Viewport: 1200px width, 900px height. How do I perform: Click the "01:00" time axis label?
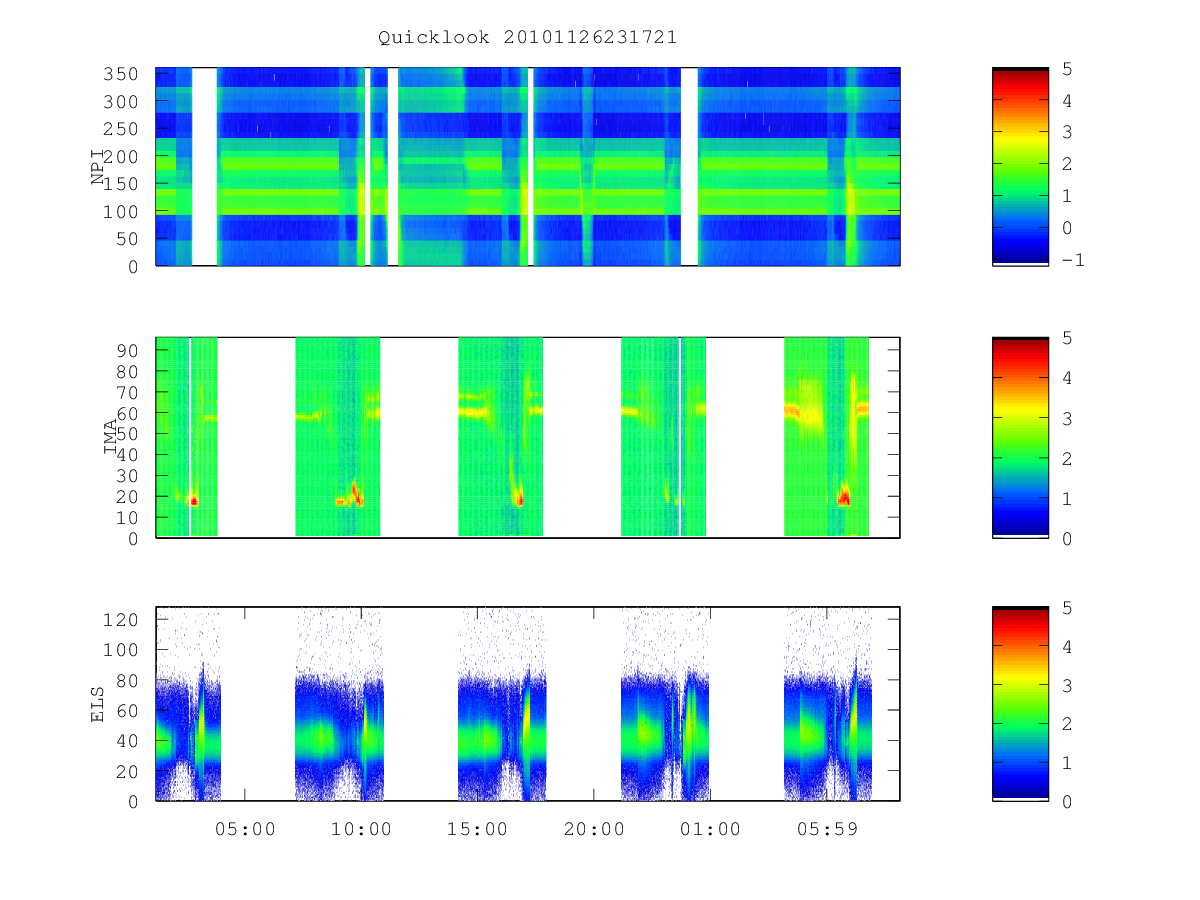(x=710, y=829)
